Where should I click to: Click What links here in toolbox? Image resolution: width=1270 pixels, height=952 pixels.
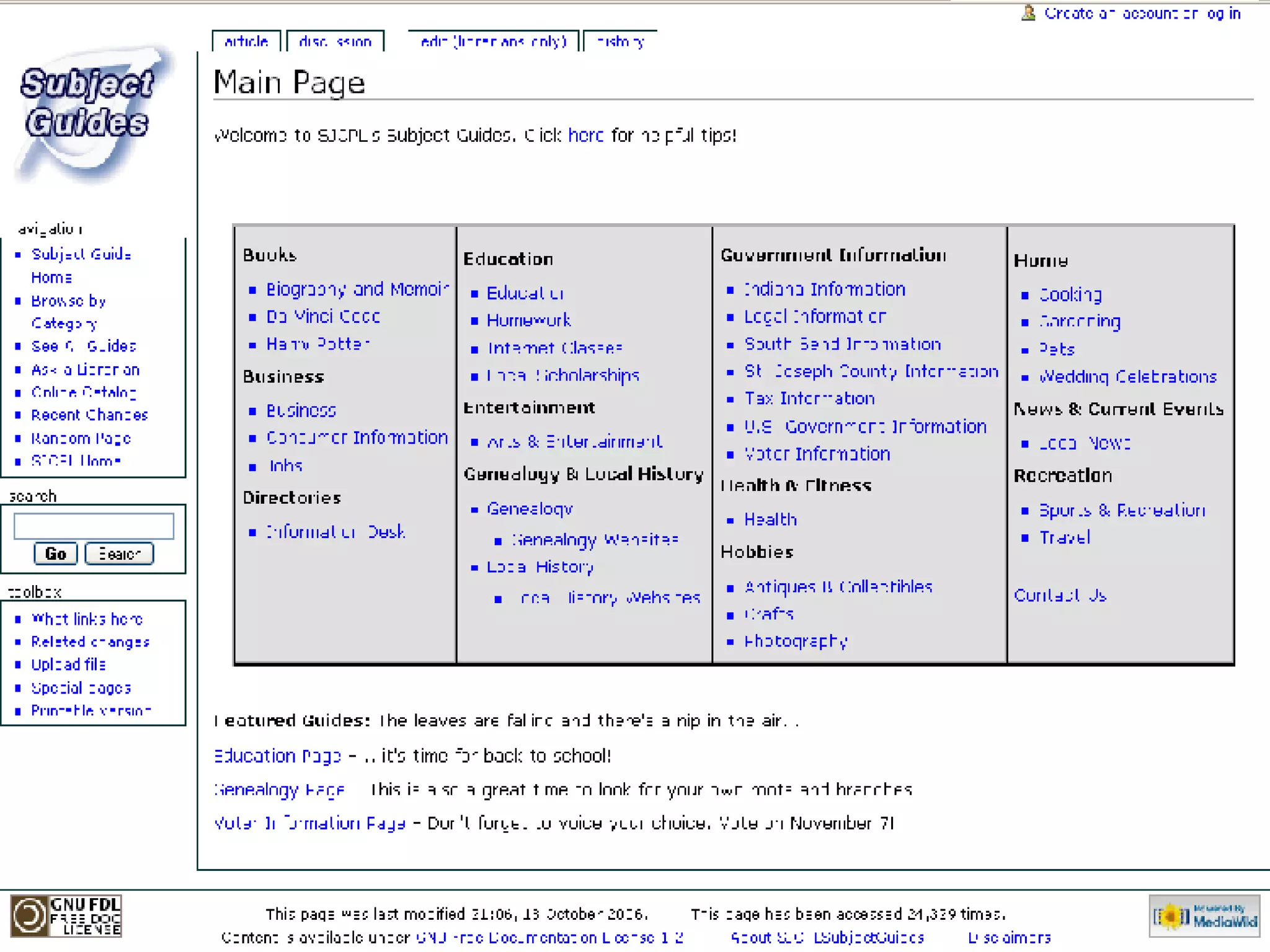pos(87,619)
